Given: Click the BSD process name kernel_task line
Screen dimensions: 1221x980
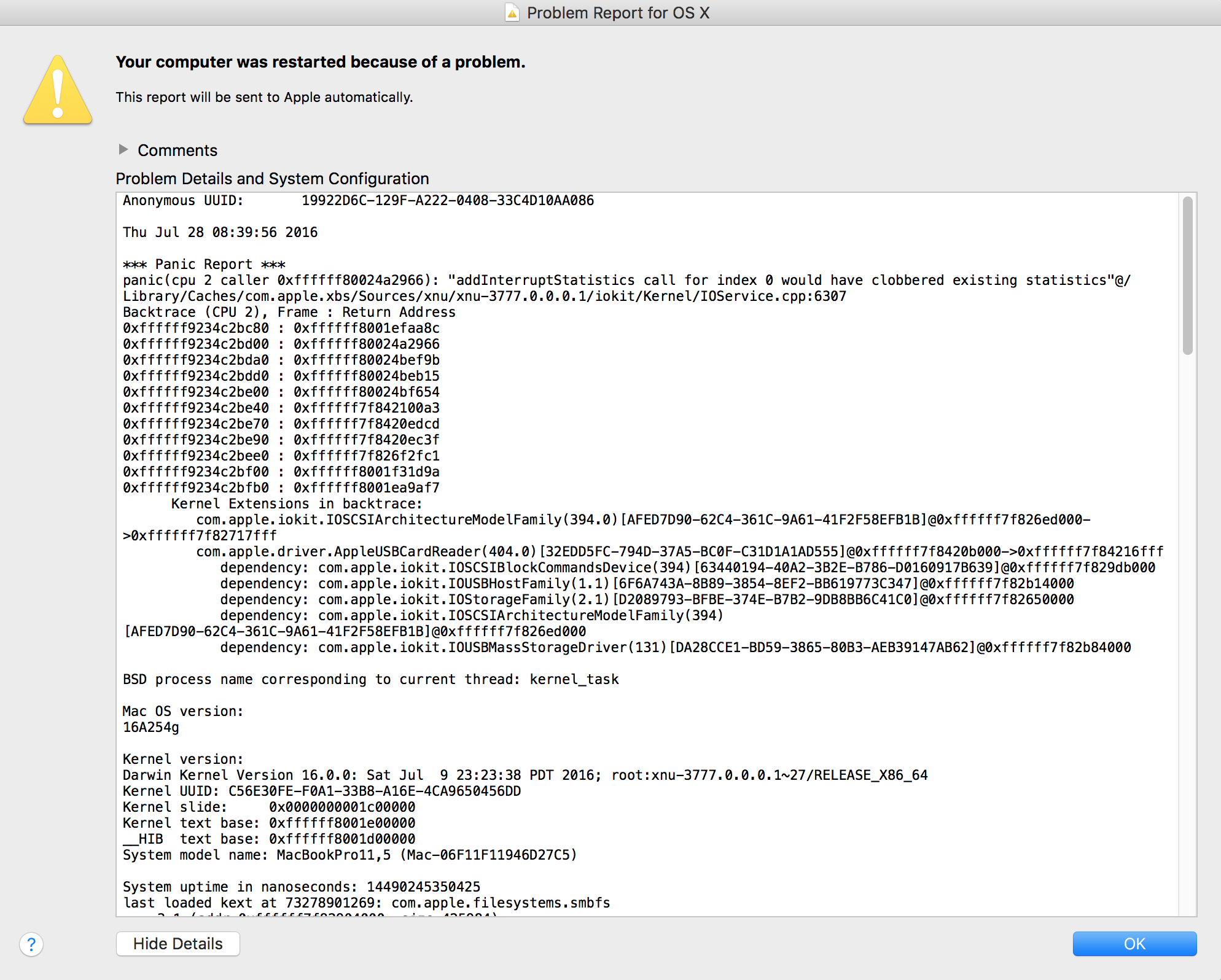Looking at the screenshot, I should (371, 680).
